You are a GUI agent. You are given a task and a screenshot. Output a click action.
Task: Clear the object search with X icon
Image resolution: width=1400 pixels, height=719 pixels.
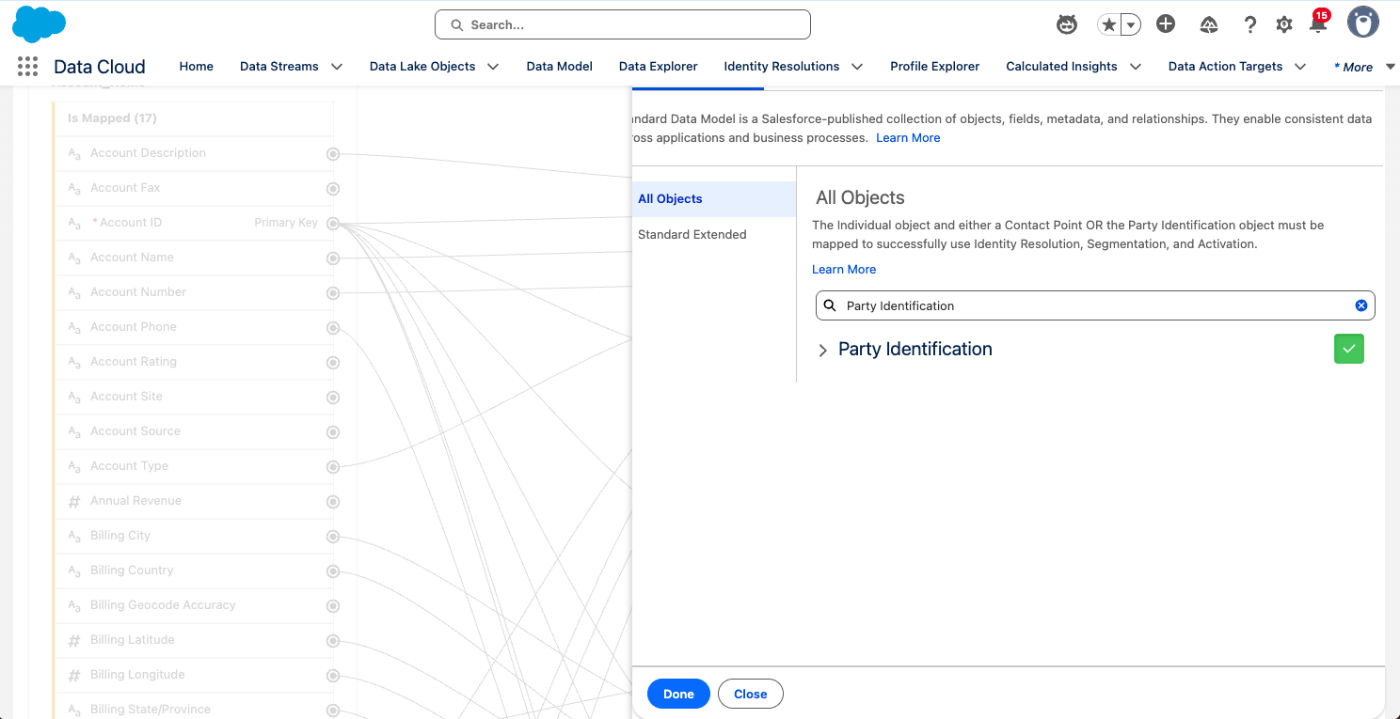1361,306
